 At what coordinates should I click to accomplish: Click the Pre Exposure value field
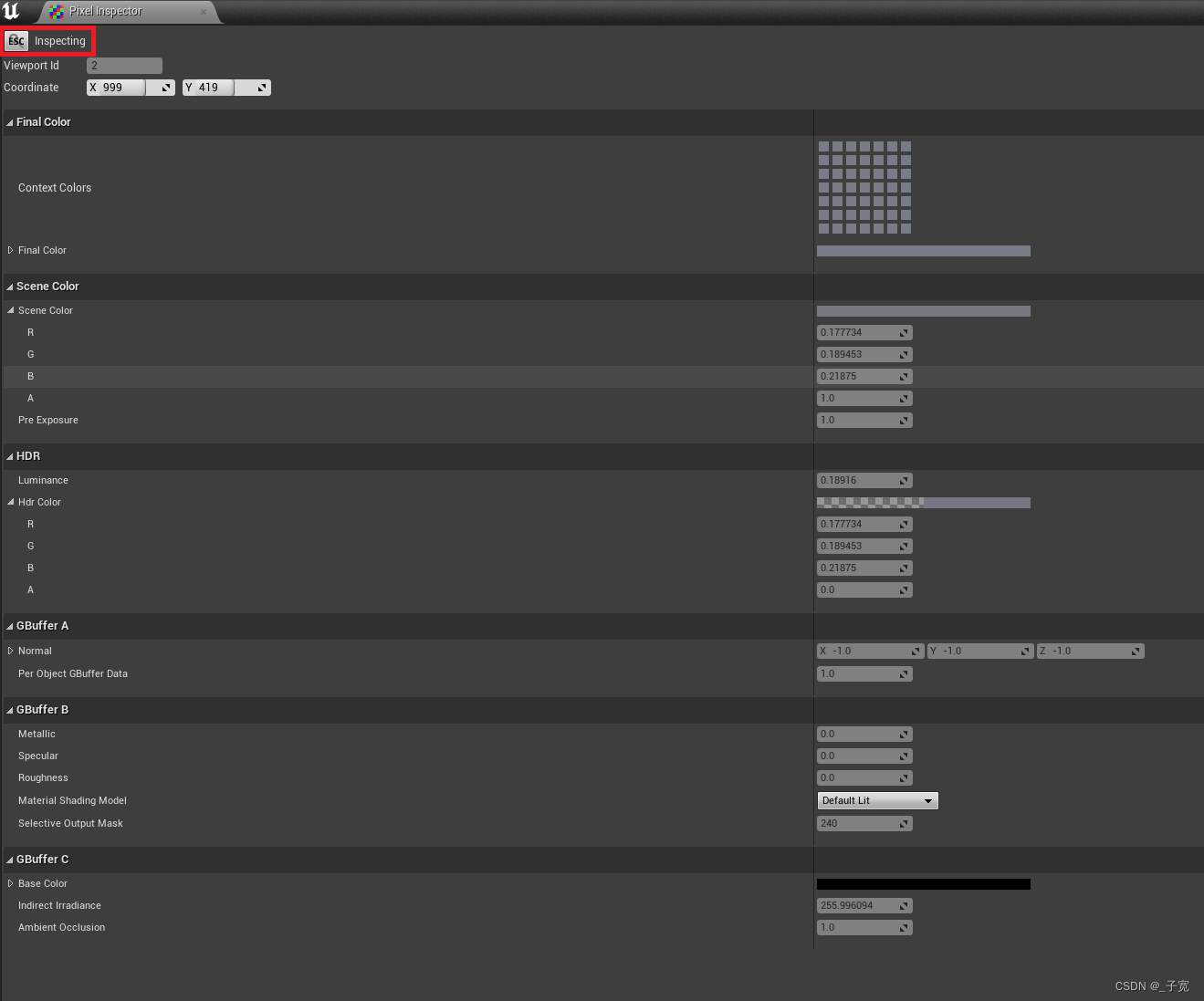point(864,421)
